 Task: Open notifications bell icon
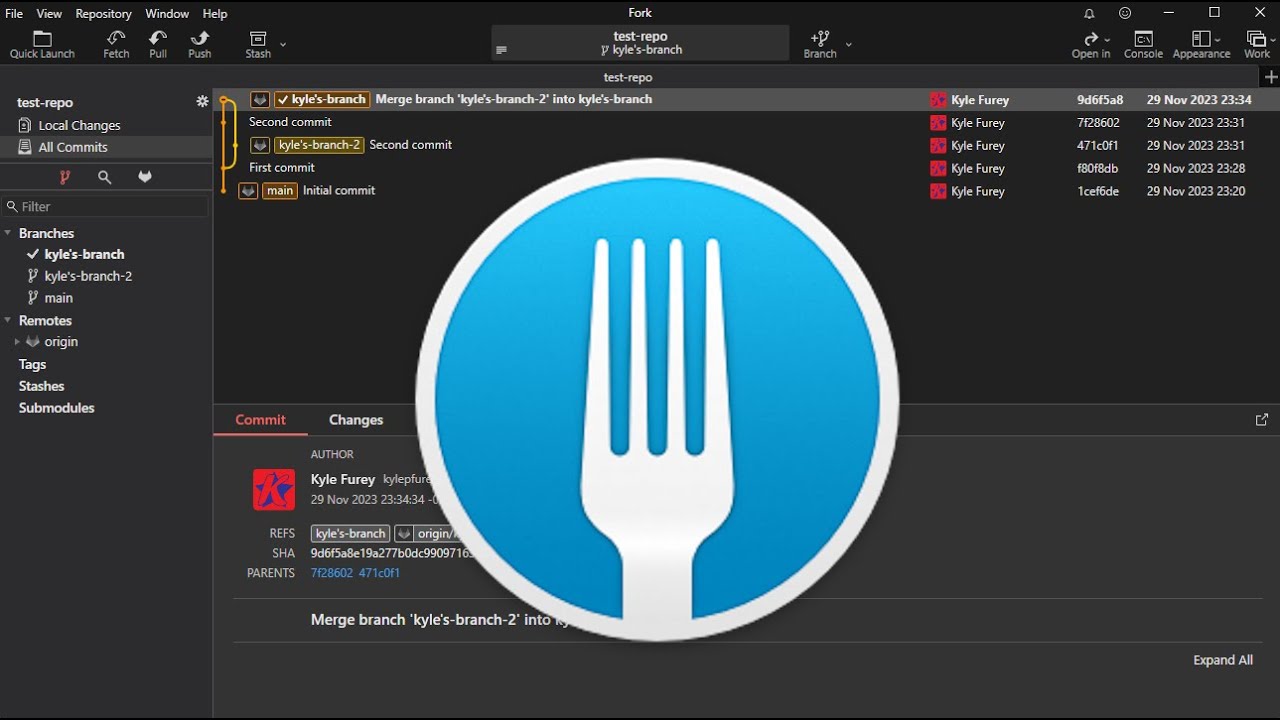1089,13
